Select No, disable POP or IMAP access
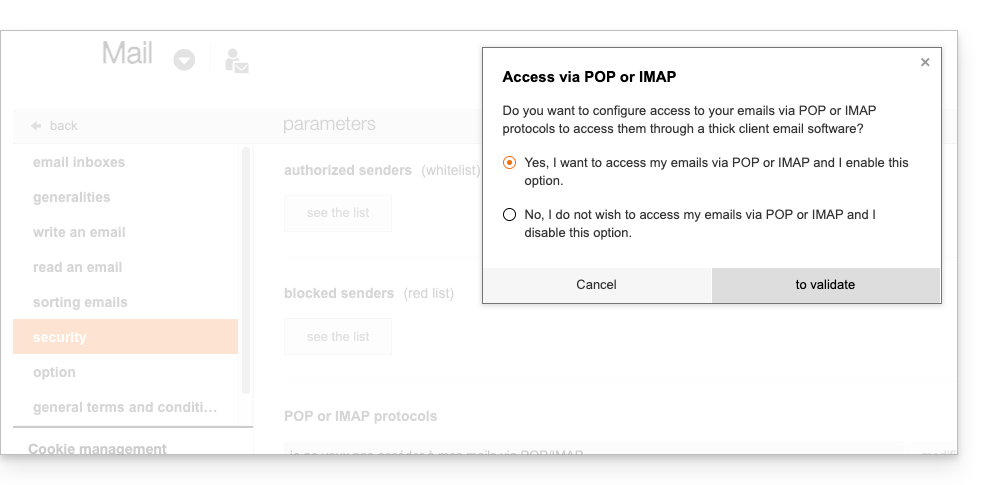The width and height of the screenshot is (988, 485). (510, 214)
